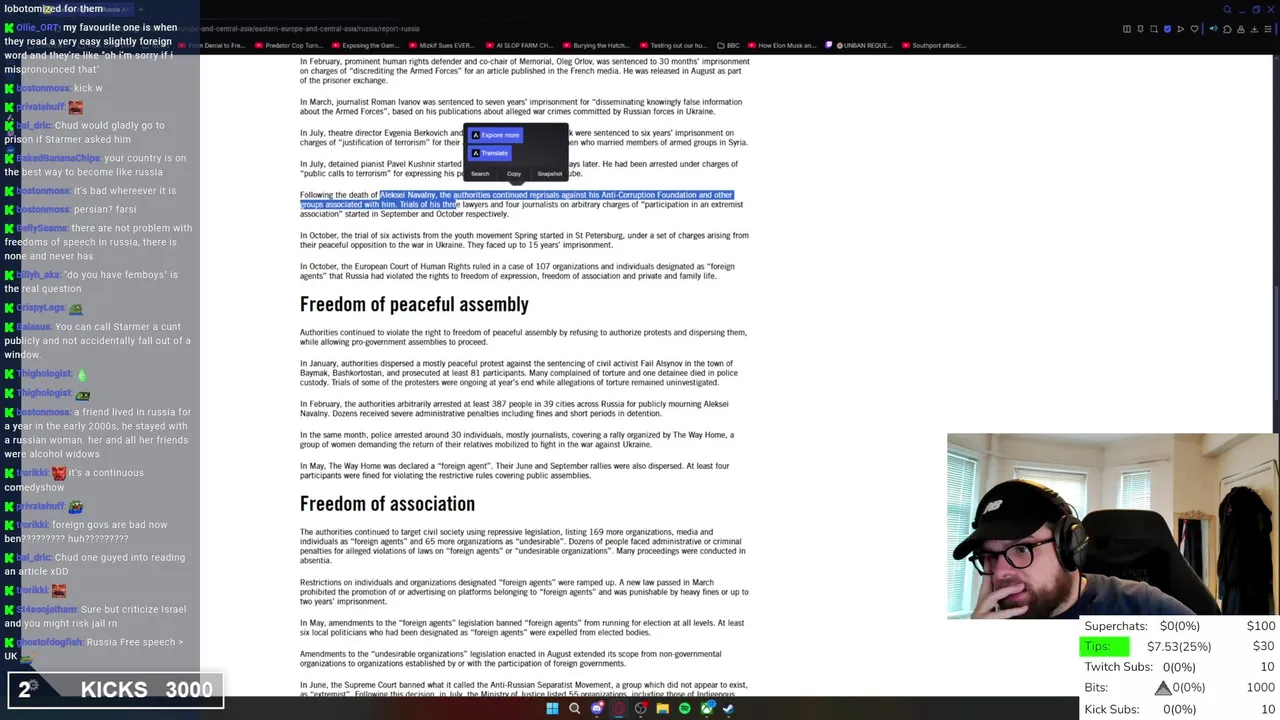Screen dimensions: 1280x720
Task: Click the paragraph about The Way Home 'foreign agent'
Action: click(515, 471)
